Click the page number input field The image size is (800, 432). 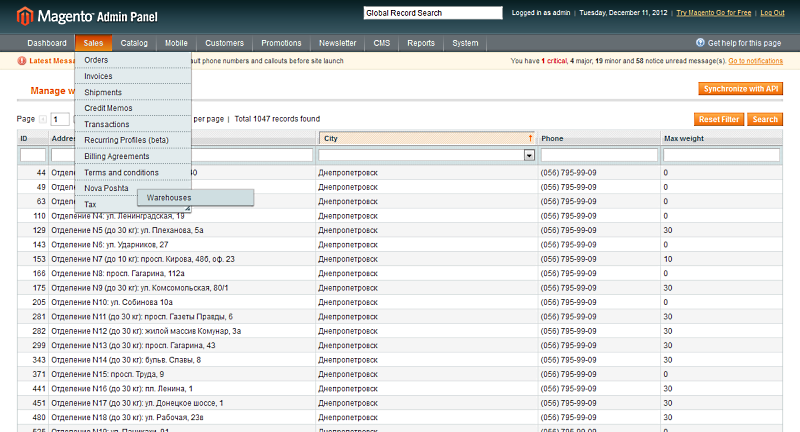[x=60, y=119]
